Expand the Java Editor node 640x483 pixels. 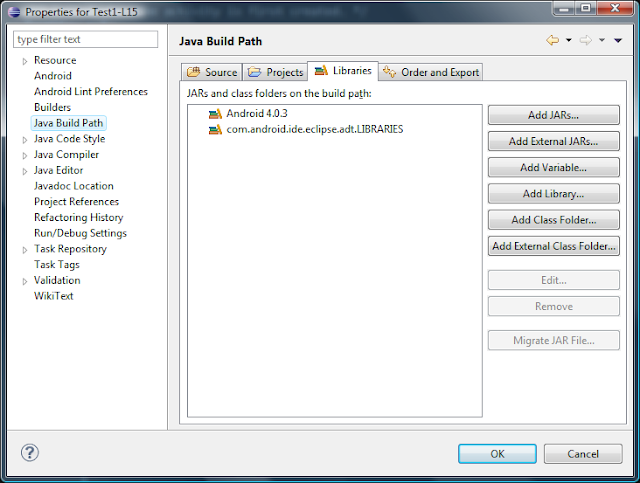[25, 171]
